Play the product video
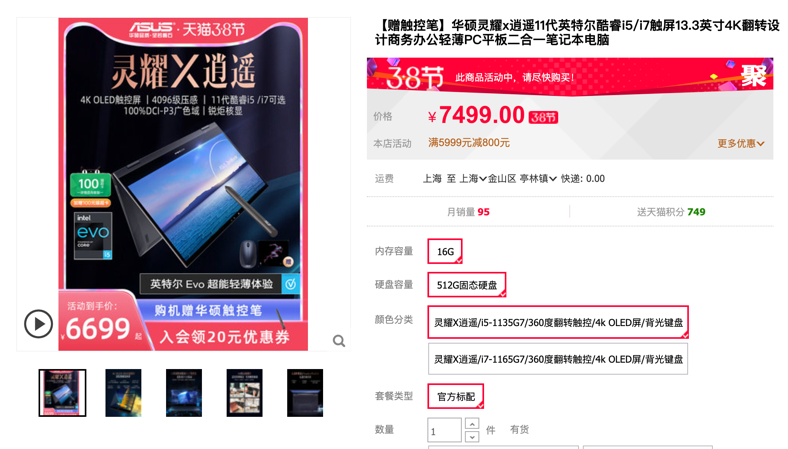Viewport: 788px width, 449px height. point(38,324)
